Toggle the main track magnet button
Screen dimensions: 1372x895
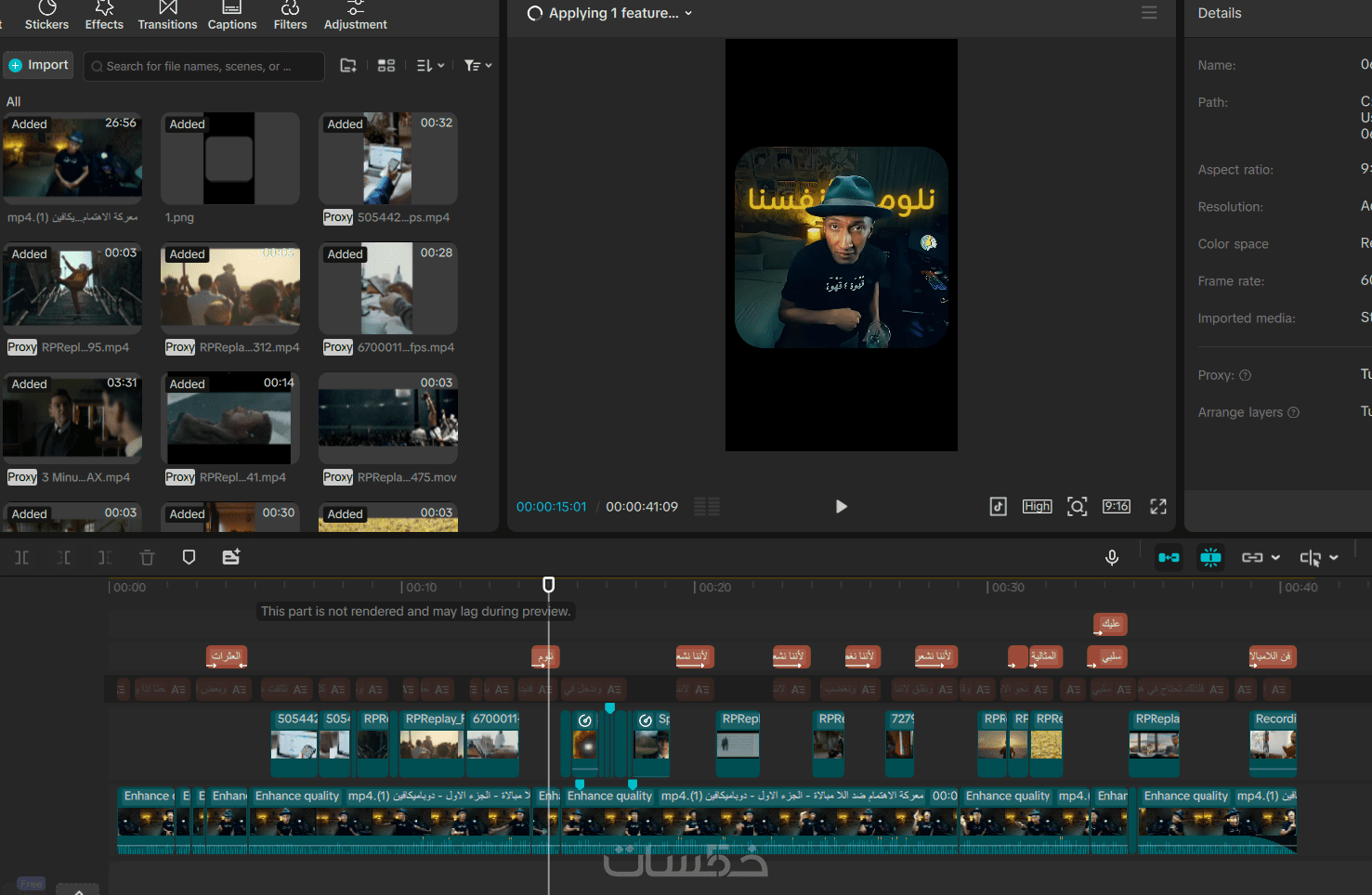(x=1169, y=557)
